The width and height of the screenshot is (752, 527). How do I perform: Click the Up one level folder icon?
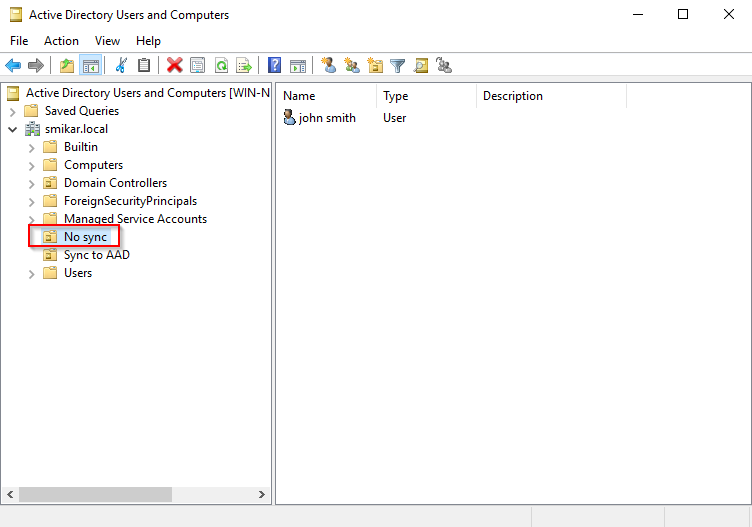(67, 65)
